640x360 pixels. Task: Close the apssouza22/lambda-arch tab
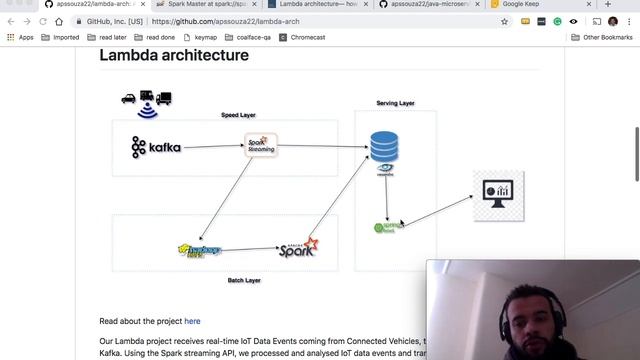click(x=143, y=4)
